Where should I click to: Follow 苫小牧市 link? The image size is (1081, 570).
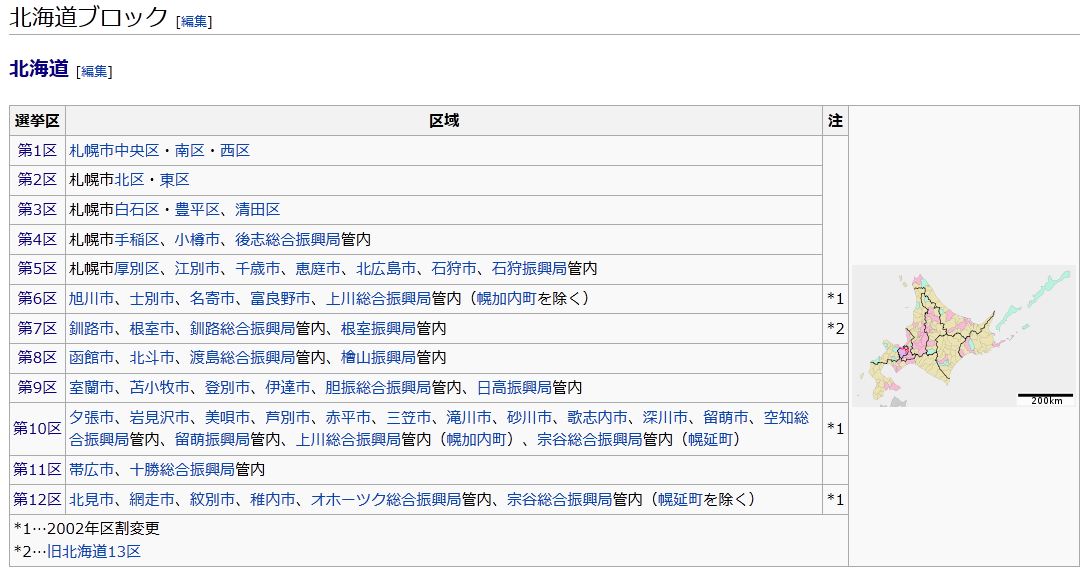point(160,387)
